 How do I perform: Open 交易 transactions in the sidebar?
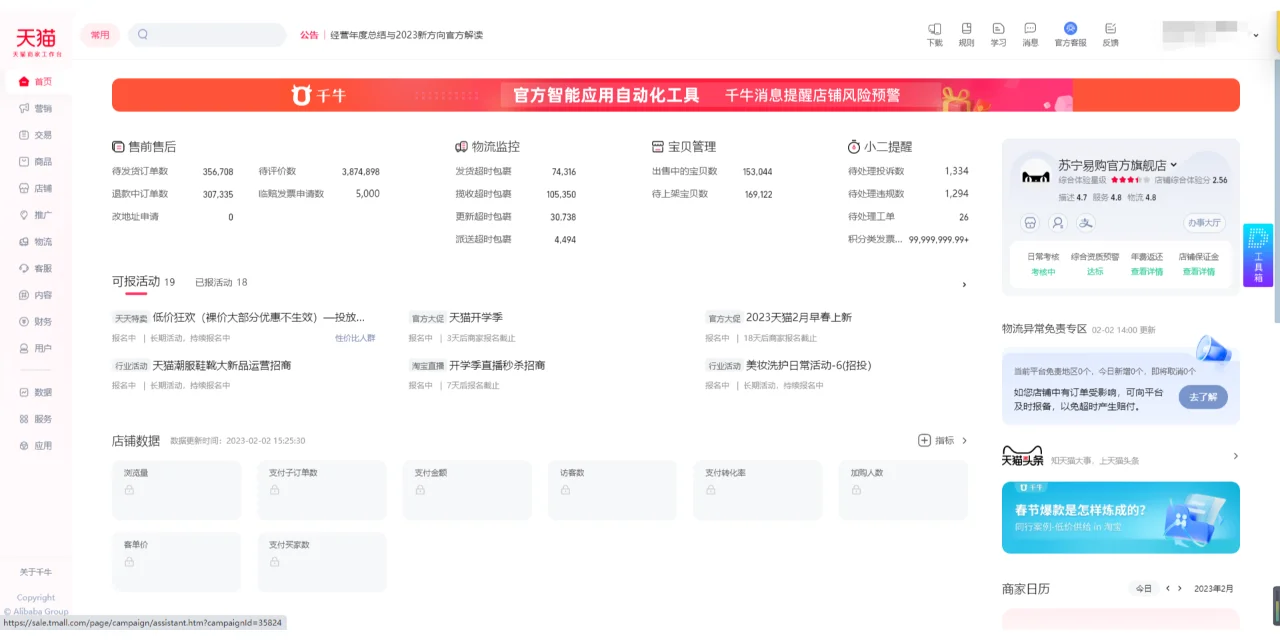tap(36, 135)
